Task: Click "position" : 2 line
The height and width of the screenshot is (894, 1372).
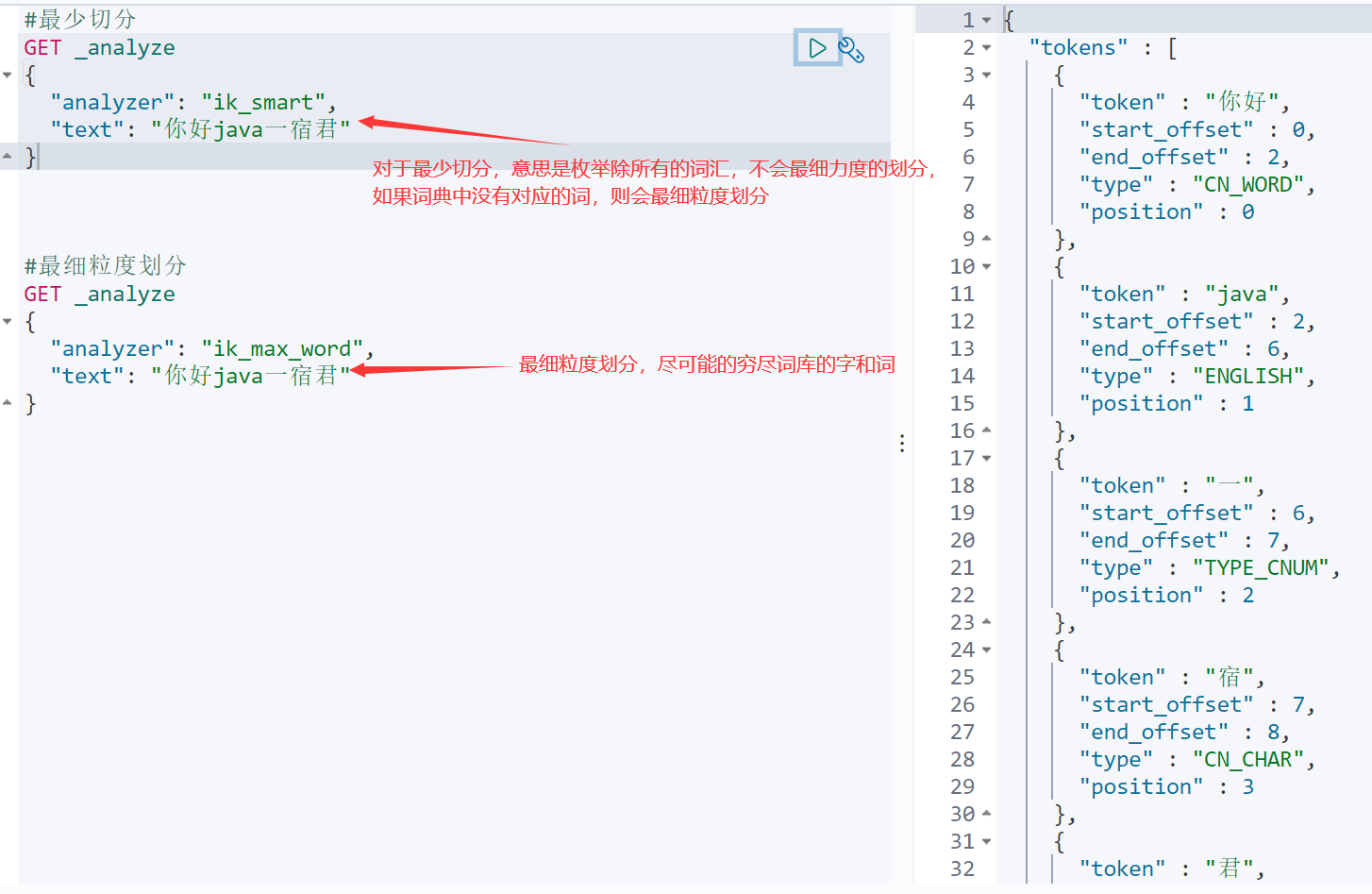Action: click(x=1167, y=595)
